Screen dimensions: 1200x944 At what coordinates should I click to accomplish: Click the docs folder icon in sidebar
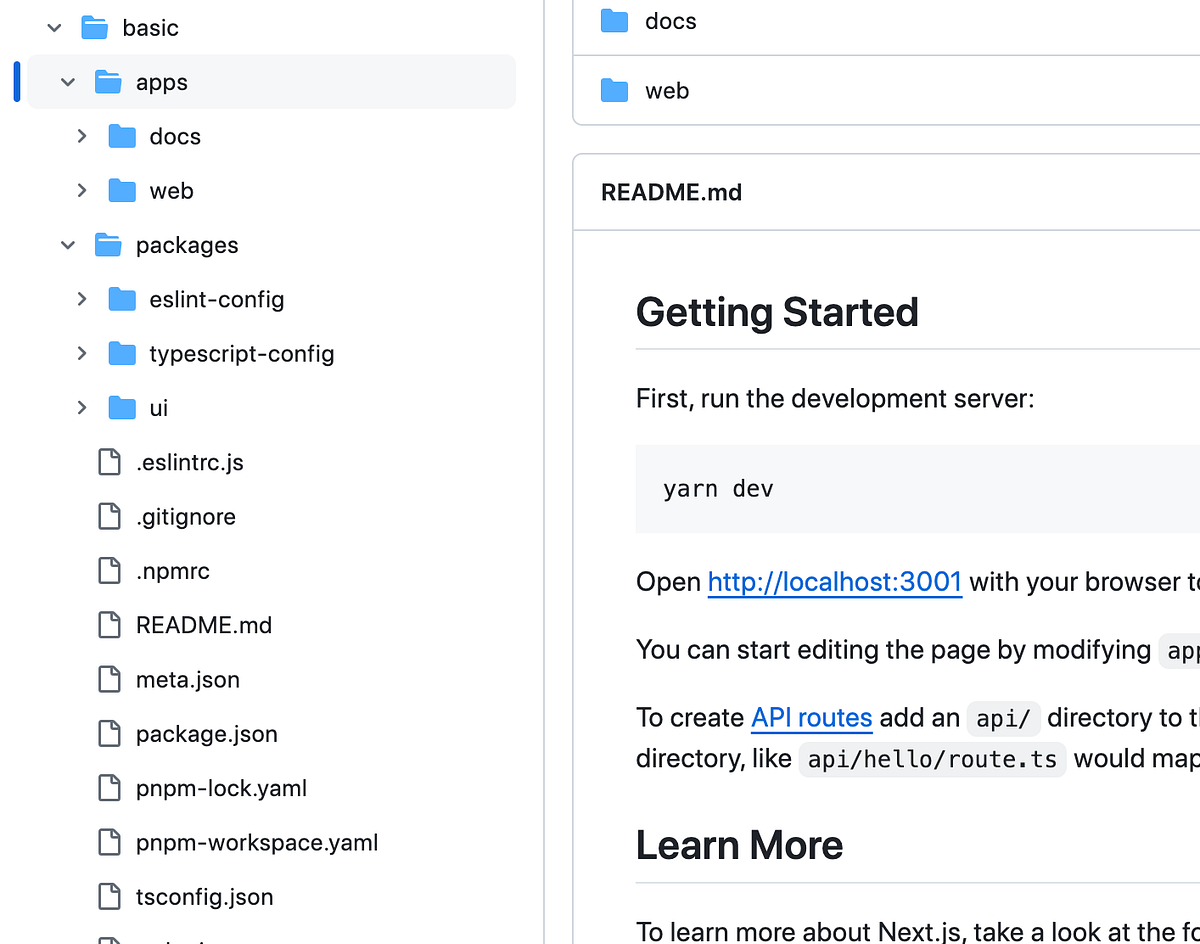tap(121, 136)
